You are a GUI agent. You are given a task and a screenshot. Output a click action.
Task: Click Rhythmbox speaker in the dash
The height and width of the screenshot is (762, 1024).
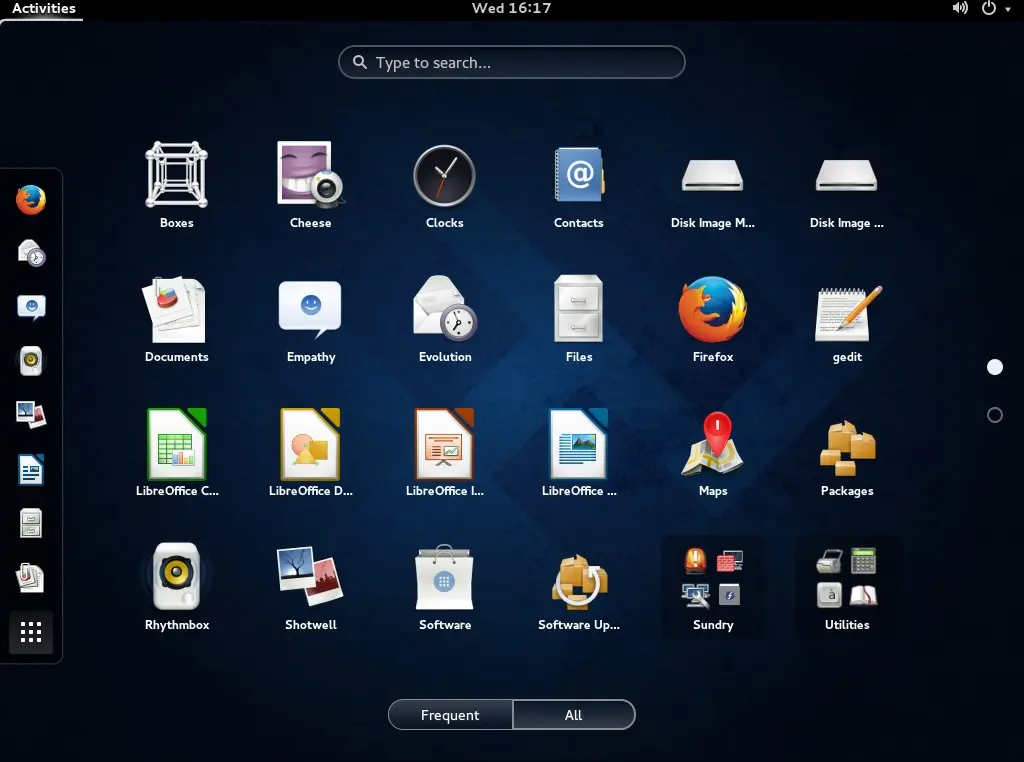[31, 361]
